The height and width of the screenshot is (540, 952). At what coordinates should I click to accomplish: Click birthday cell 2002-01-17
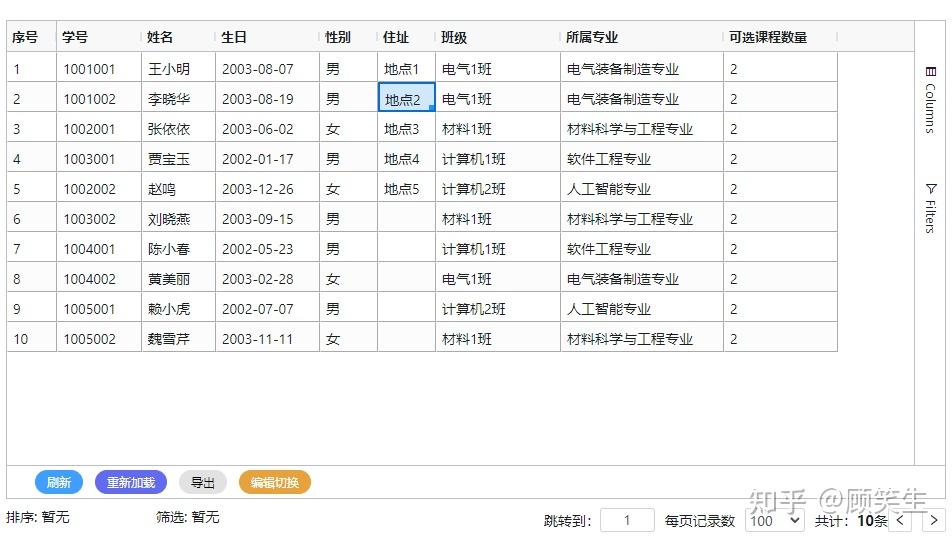[x=267, y=158]
